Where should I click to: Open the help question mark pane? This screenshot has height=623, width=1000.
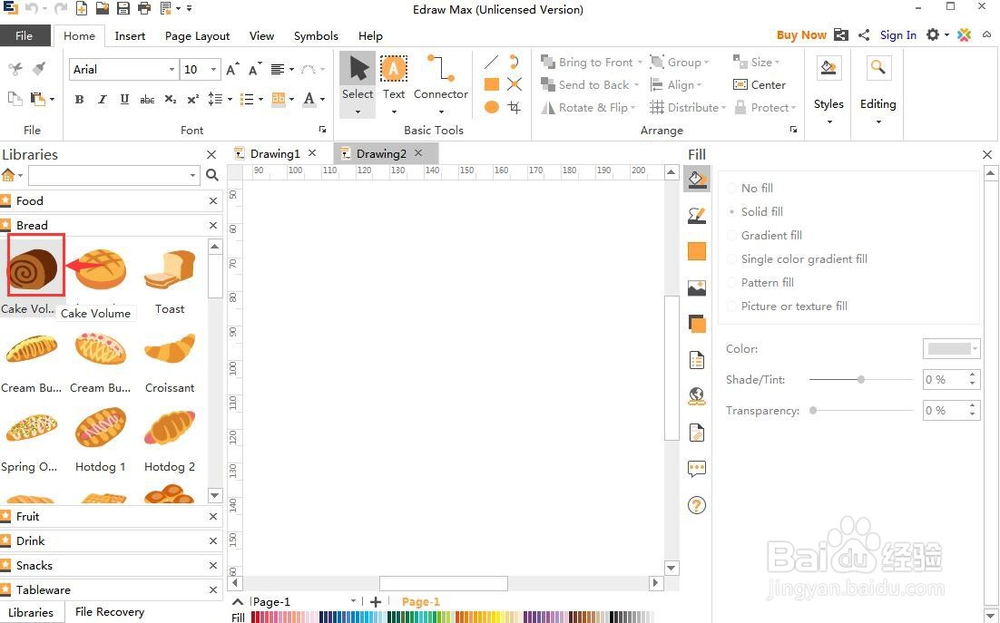[x=696, y=506]
